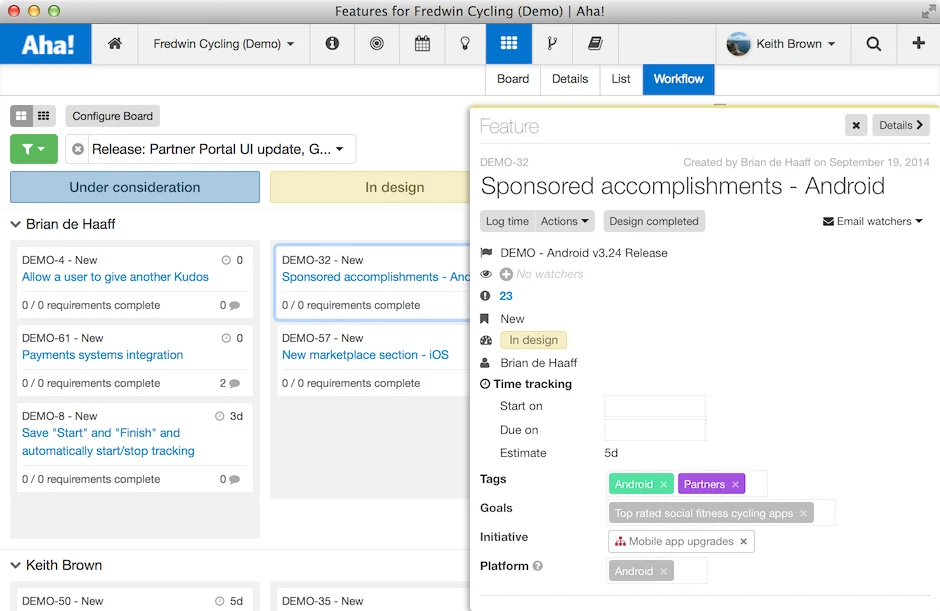
Task: Remove the Top rated social fitness goal
Action: tap(803, 513)
